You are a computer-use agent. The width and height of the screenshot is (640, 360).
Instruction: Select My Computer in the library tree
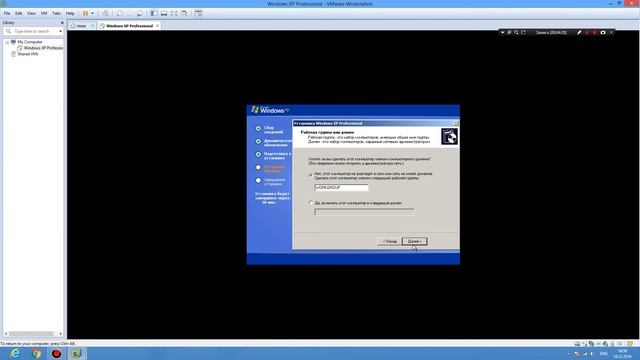pyautogui.click(x=29, y=42)
